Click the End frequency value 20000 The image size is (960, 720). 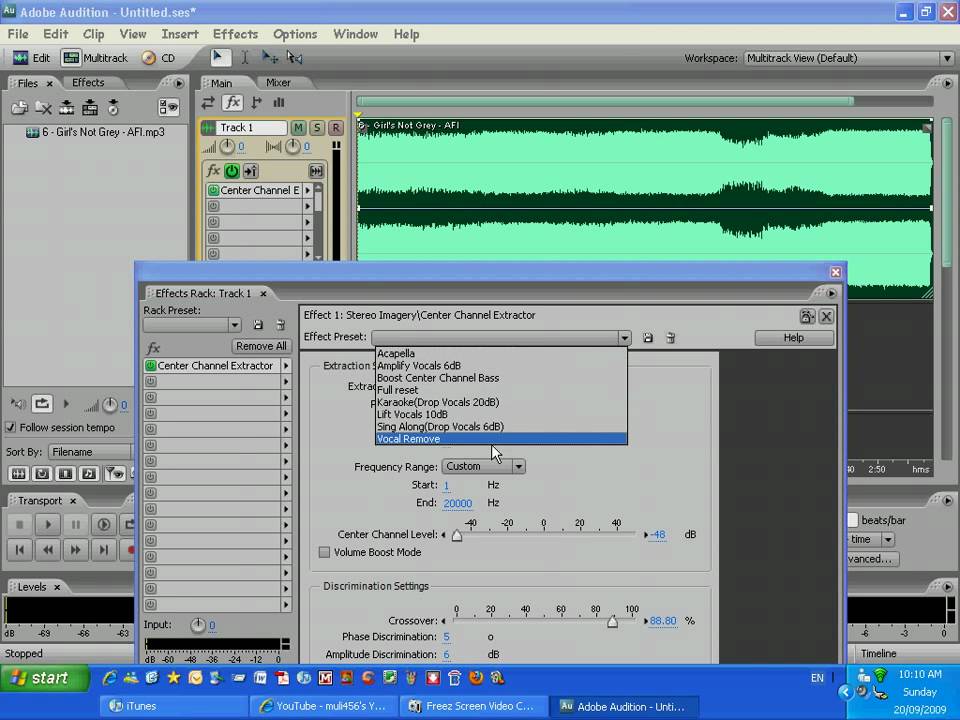[457, 503]
